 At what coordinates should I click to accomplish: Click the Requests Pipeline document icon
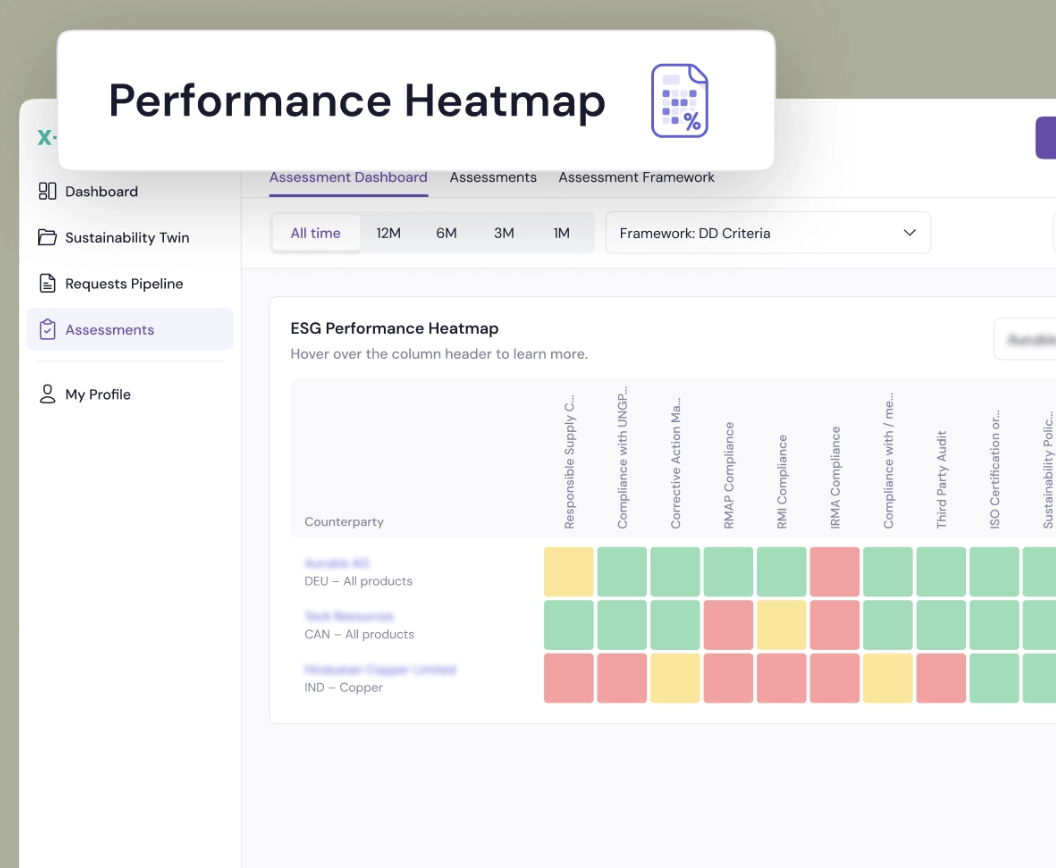click(x=47, y=283)
